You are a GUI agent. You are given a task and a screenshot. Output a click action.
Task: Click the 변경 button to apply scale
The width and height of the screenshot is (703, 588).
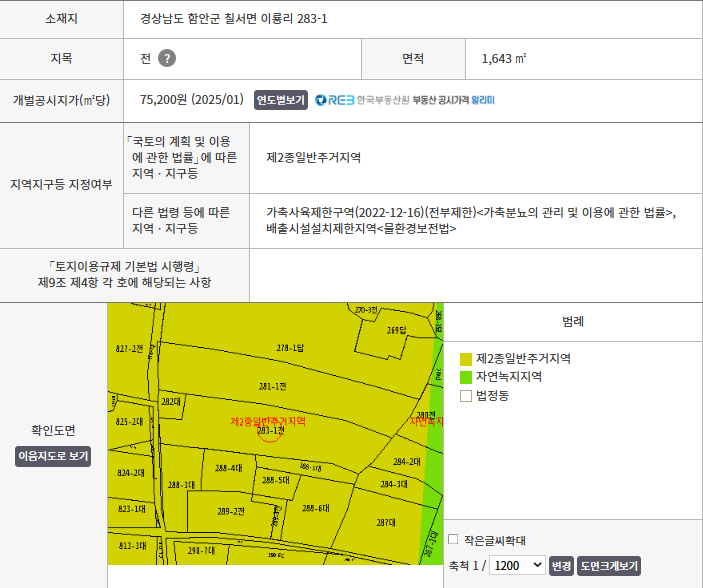coord(561,566)
